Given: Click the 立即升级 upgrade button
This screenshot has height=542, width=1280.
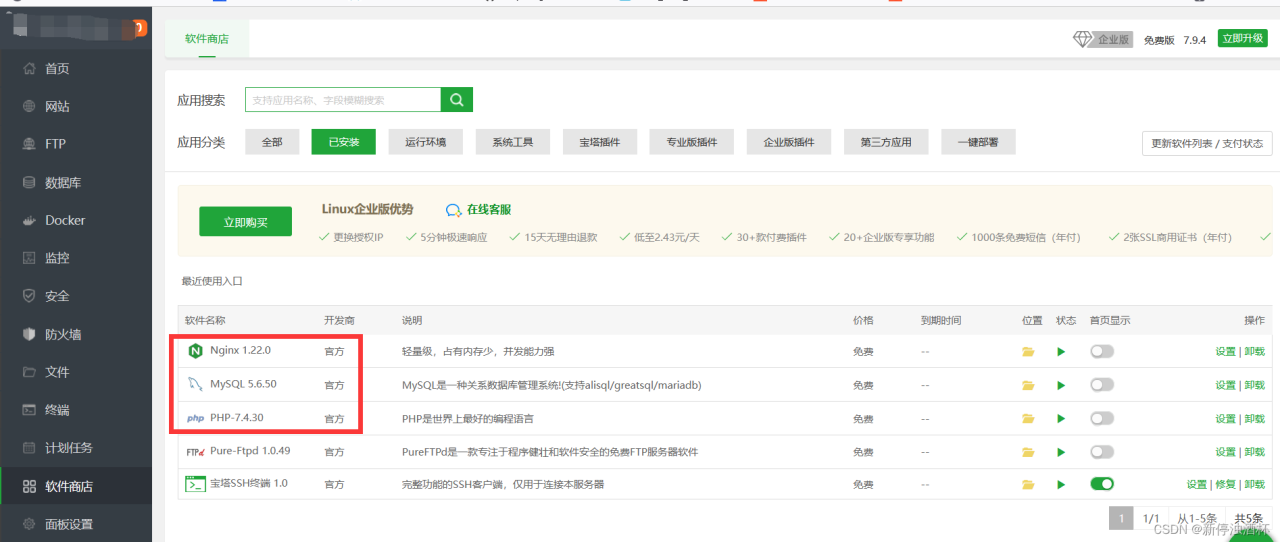Looking at the screenshot, I should coord(1242,39).
